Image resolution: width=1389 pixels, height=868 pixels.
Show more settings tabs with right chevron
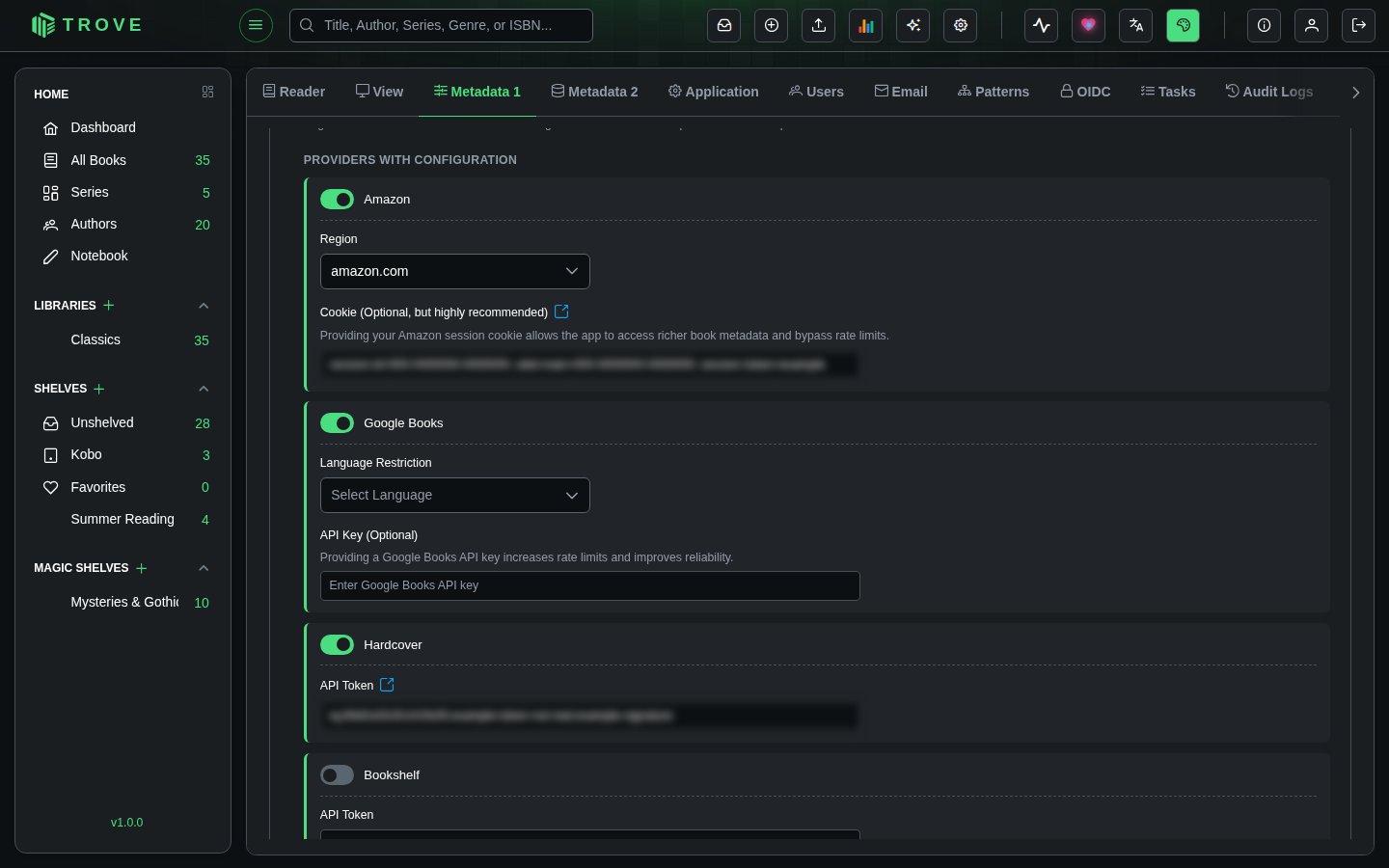tap(1355, 93)
